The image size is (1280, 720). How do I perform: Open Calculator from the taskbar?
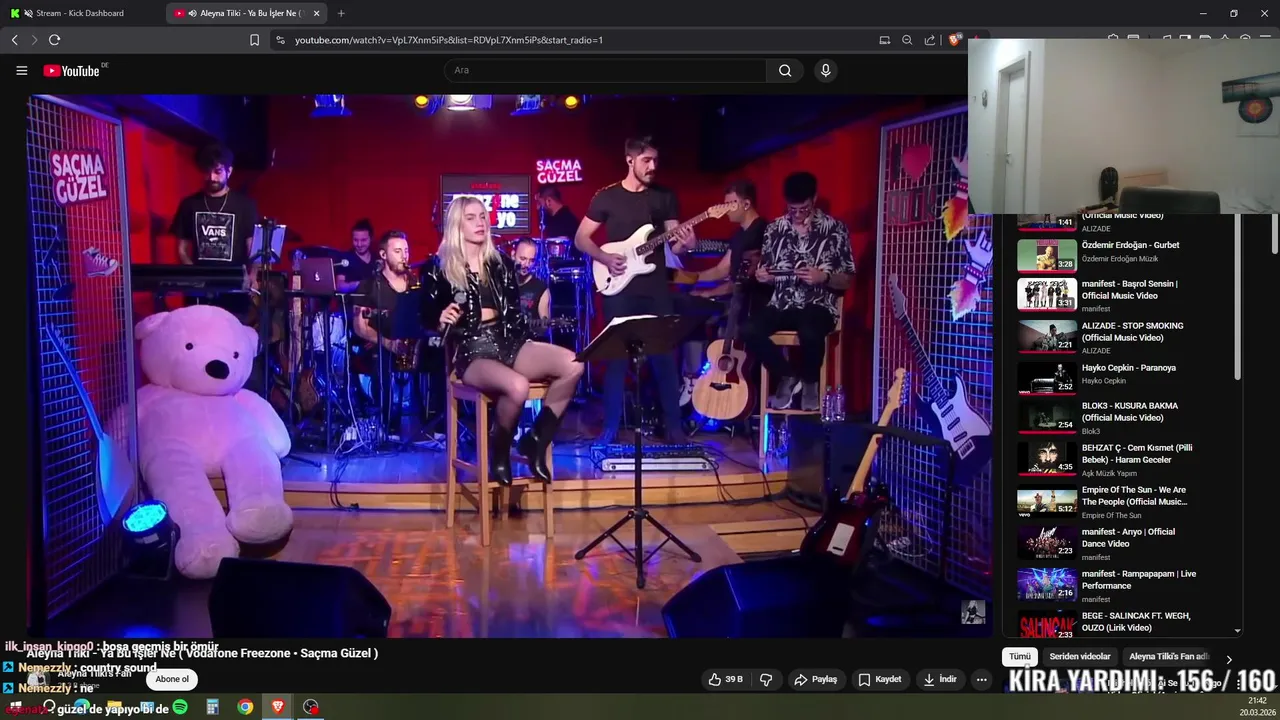(212, 707)
